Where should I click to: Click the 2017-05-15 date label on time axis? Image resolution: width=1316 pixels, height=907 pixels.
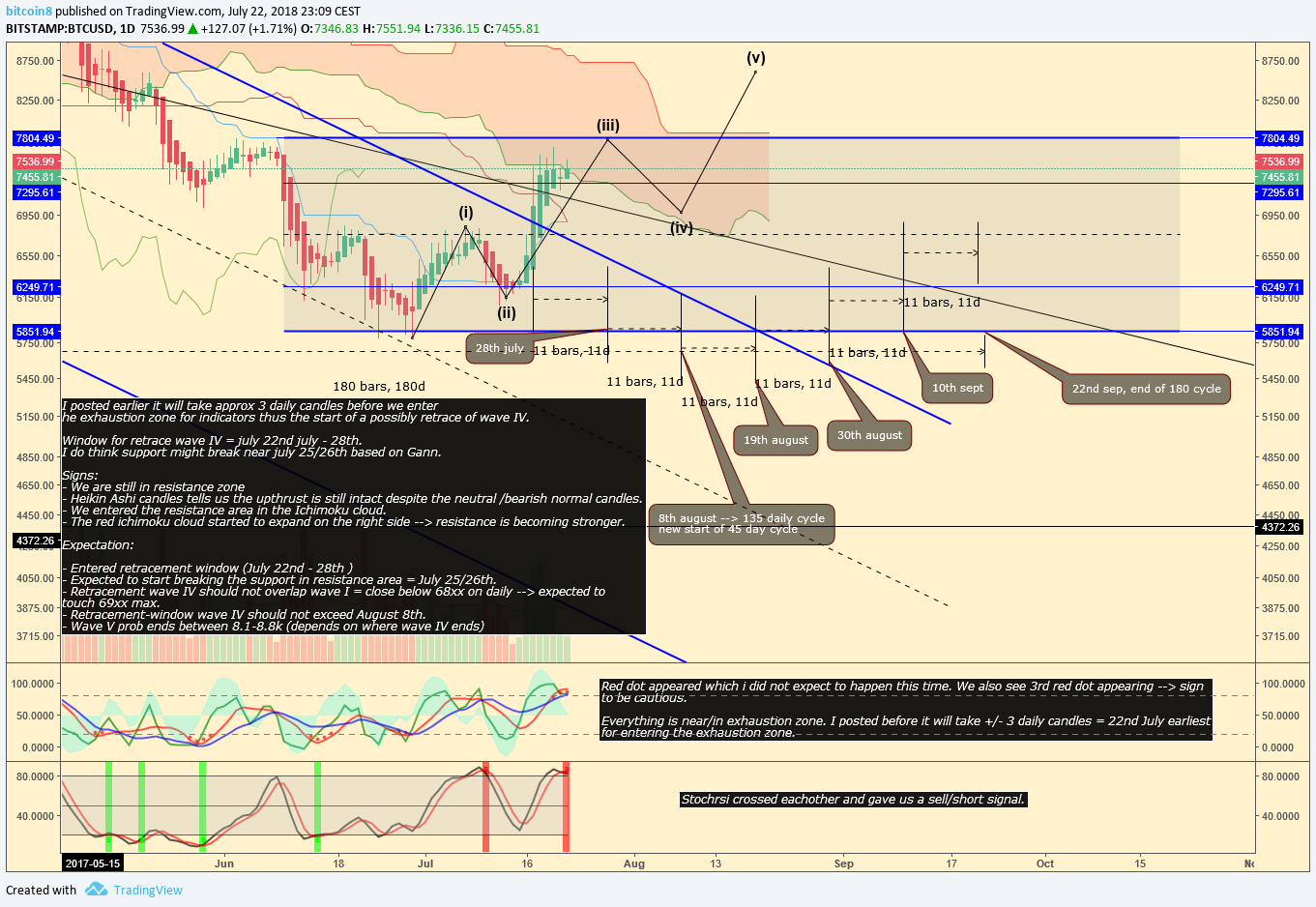(x=92, y=863)
